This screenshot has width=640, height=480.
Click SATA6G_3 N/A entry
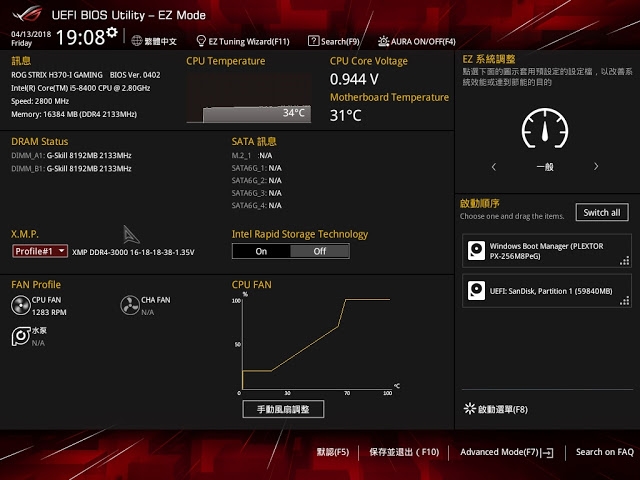pos(257,193)
